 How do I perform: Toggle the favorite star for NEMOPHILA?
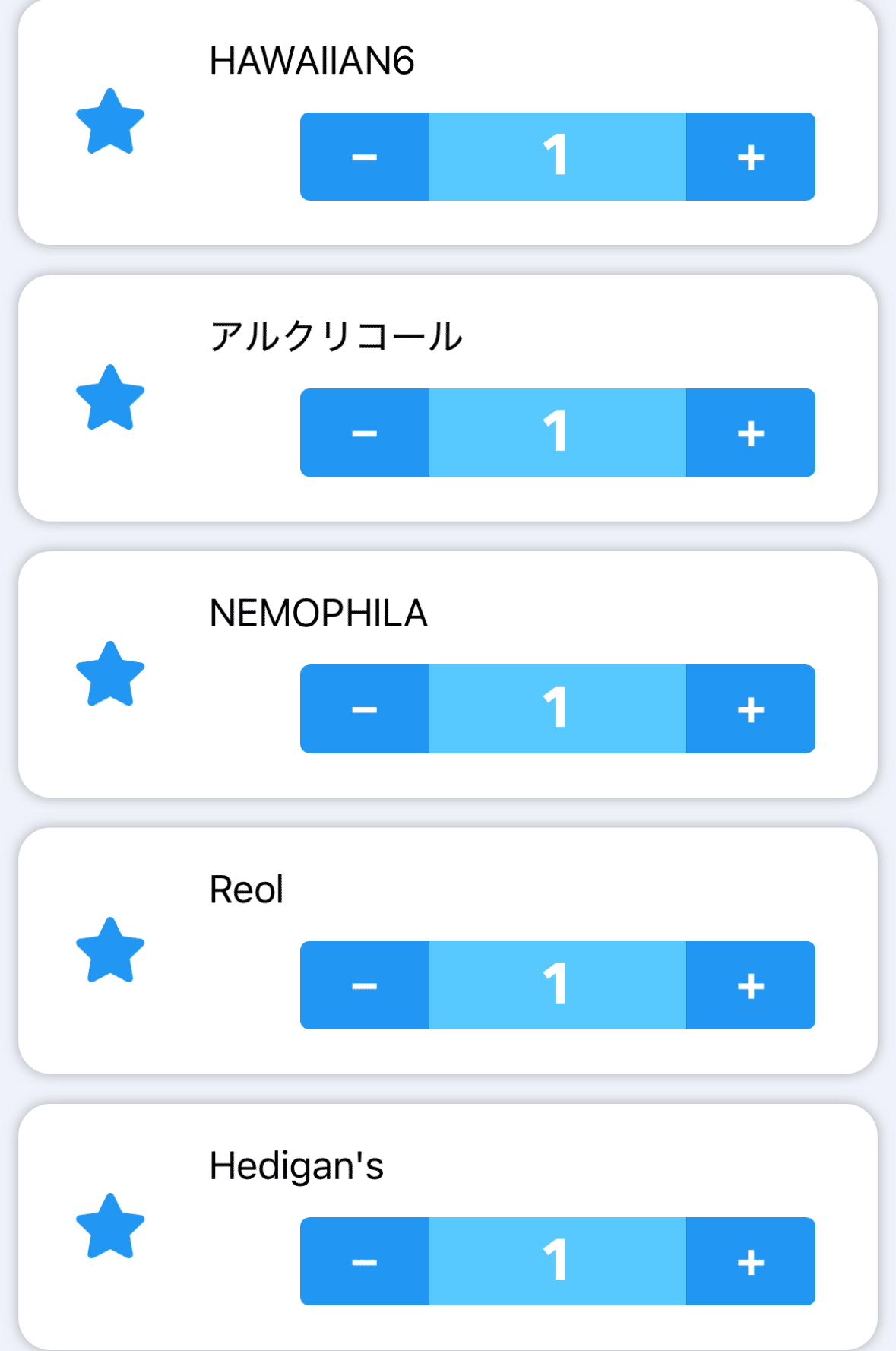point(110,675)
